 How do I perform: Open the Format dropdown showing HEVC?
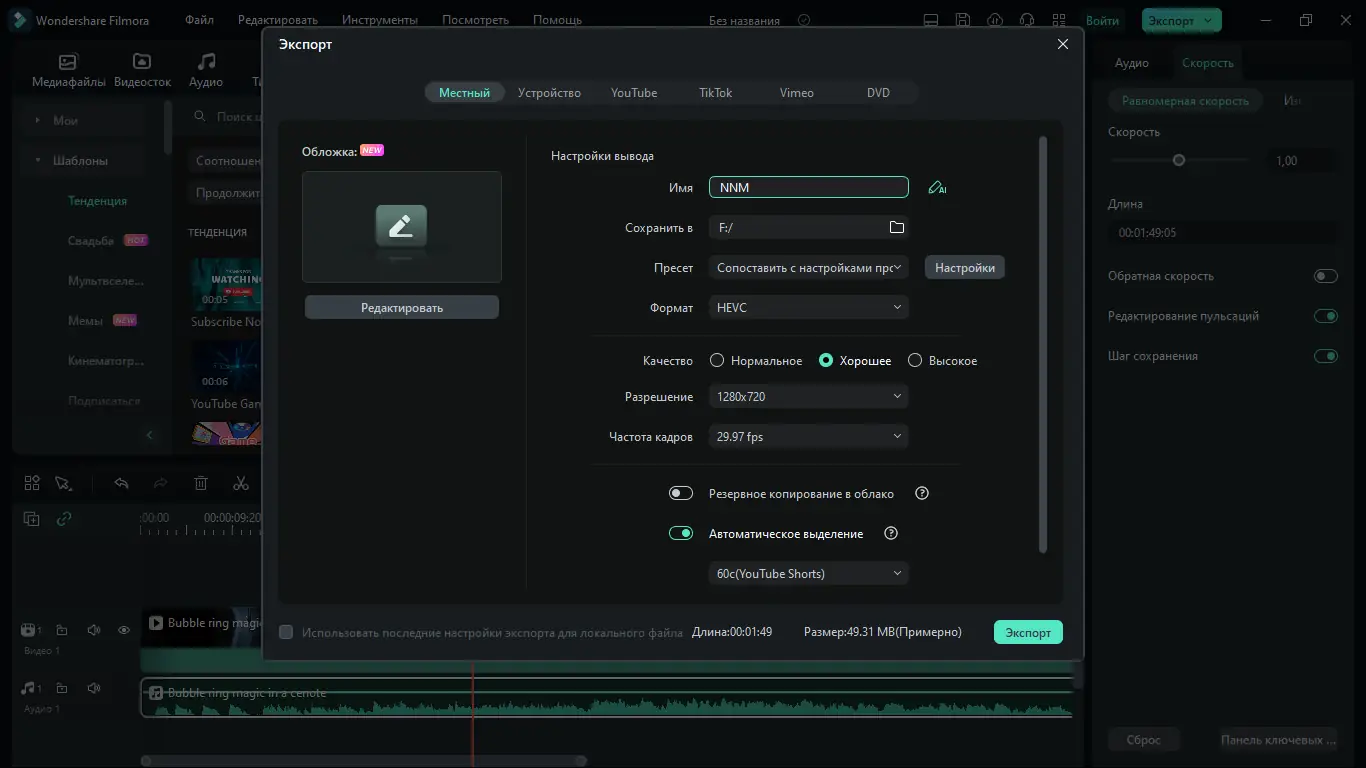[809, 307]
